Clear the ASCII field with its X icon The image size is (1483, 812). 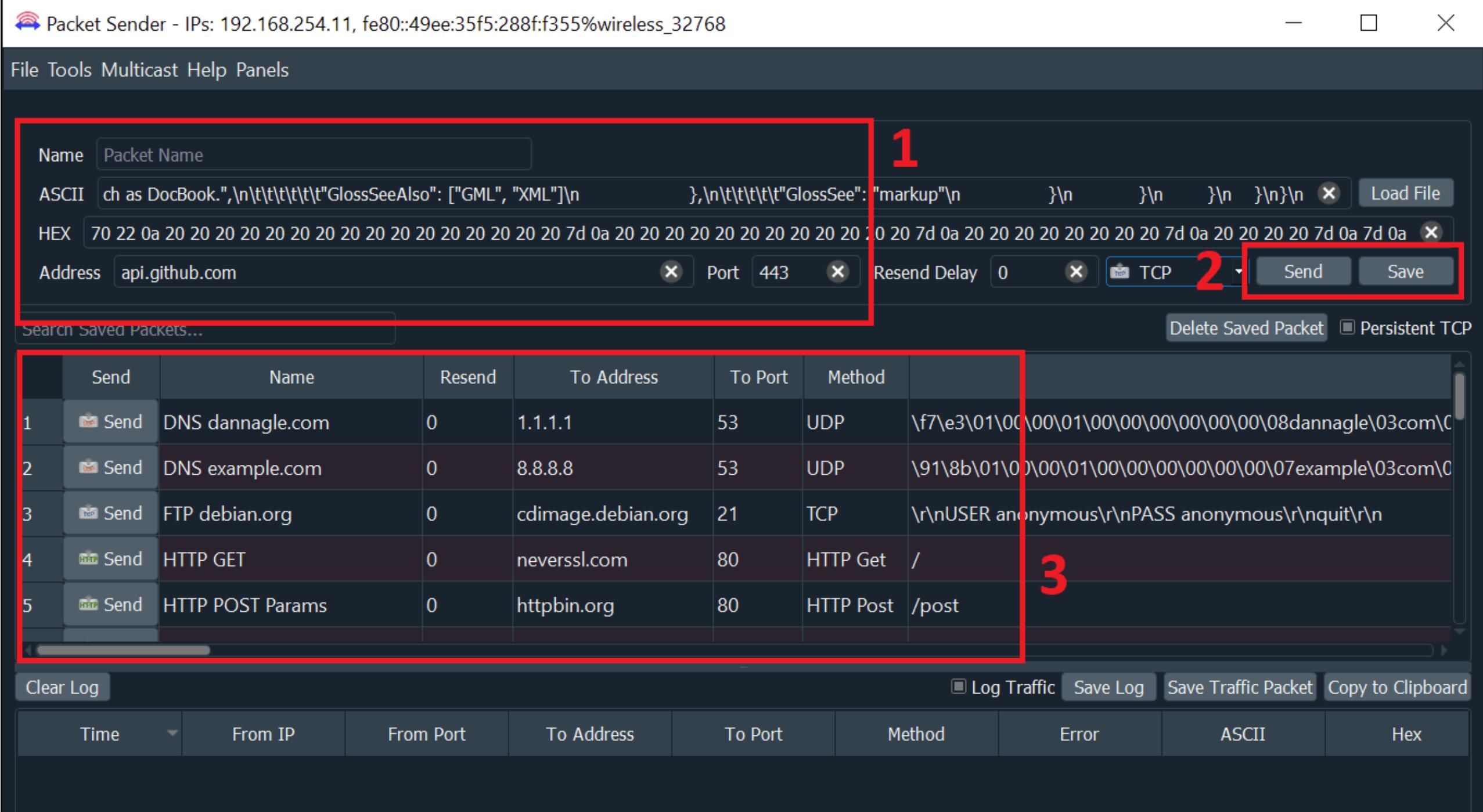coord(1329,193)
